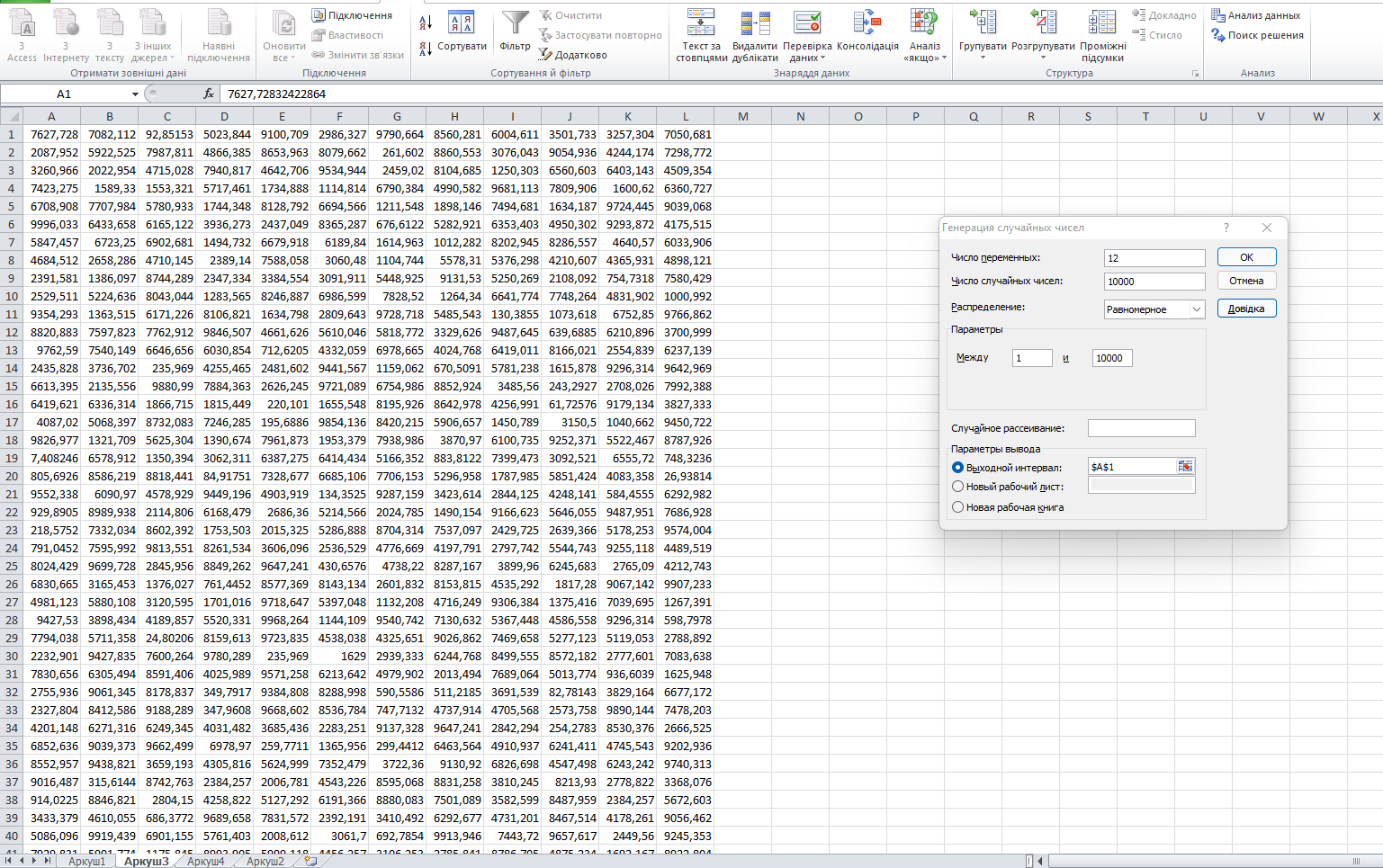Select Новая рабочая книга radio option
The height and width of the screenshot is (868, 1383).
(957, 507)
